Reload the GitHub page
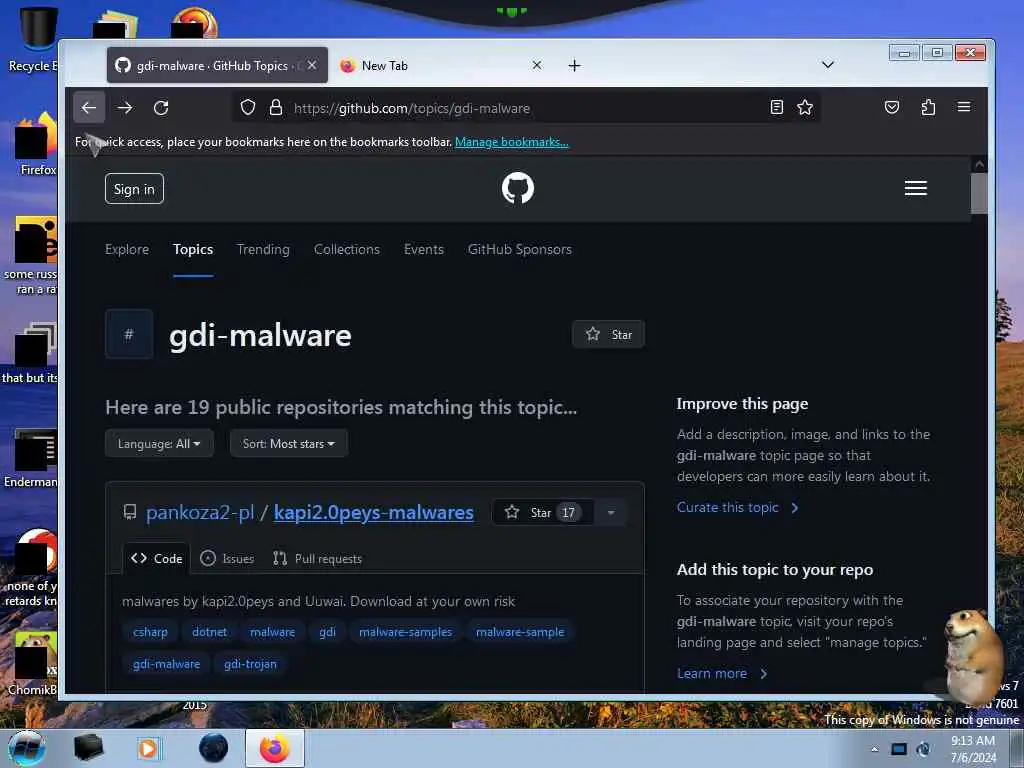This screenshot has height=768, width=1024. pyautogui.click(x=161, y=108)
